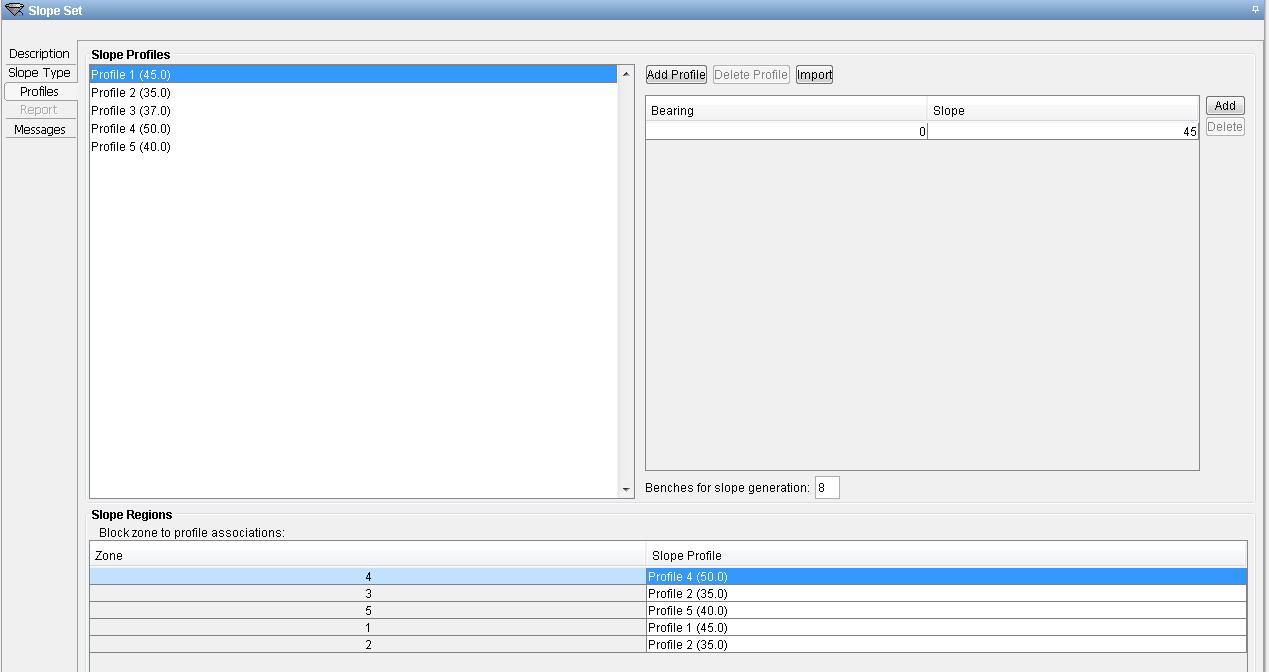Image resolution: width=1269 pixels, height=672 pixels.
Task: Click the Import button for profiles
Action: (813, 74)
